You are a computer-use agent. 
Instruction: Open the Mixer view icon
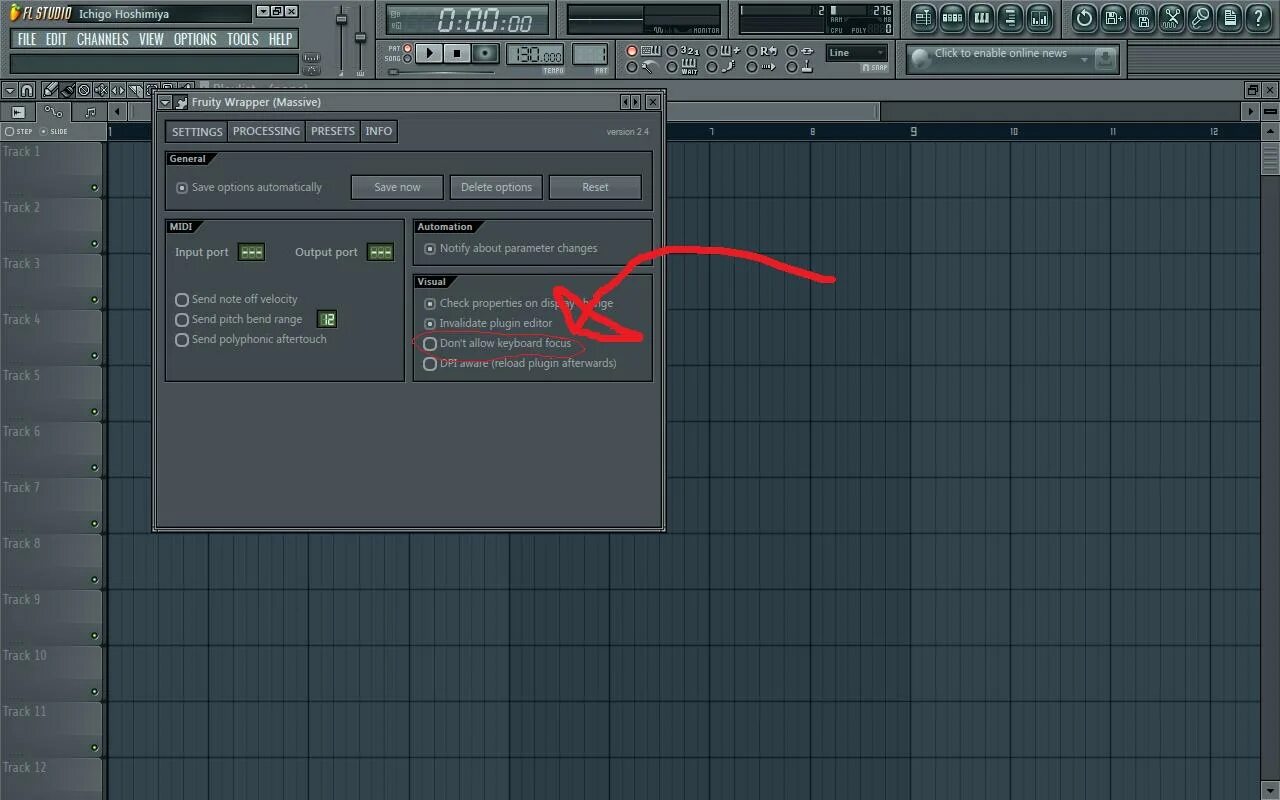click(x=1040, y=18)
